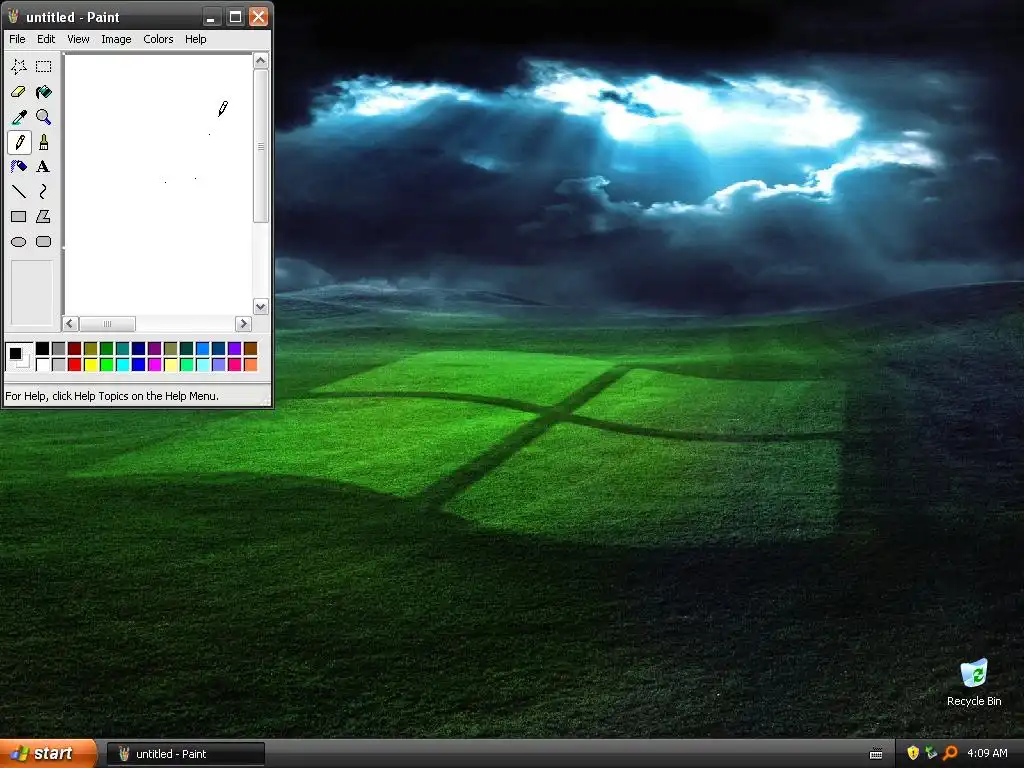Click the Start button

[48, 754]
